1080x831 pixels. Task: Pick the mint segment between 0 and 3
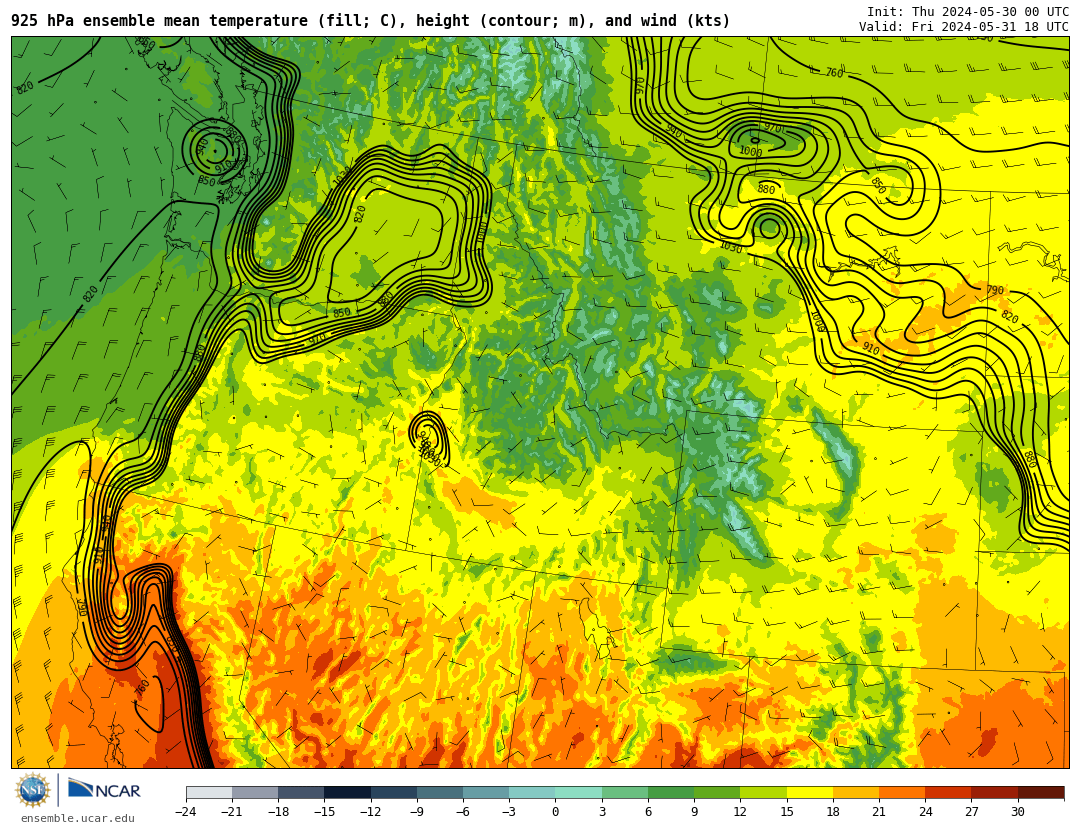579,792
